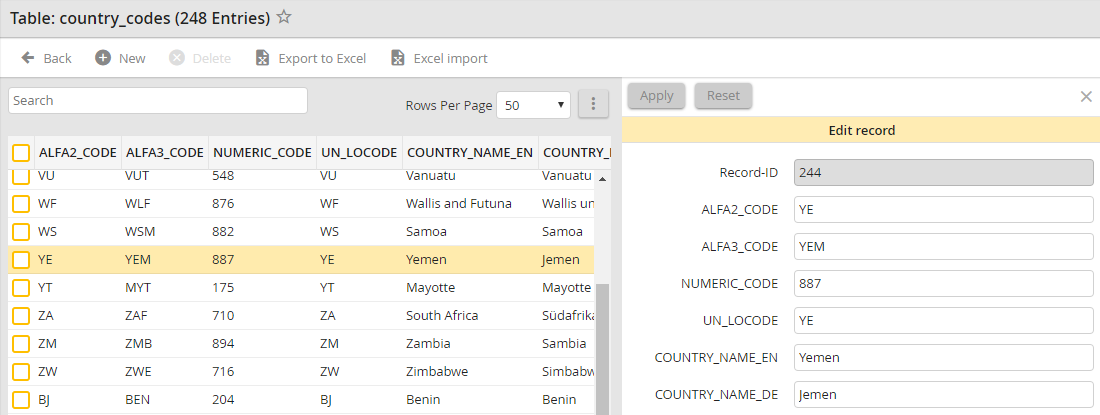Click the ZAF code cell
1100x415 pixels.
(138, 316)
